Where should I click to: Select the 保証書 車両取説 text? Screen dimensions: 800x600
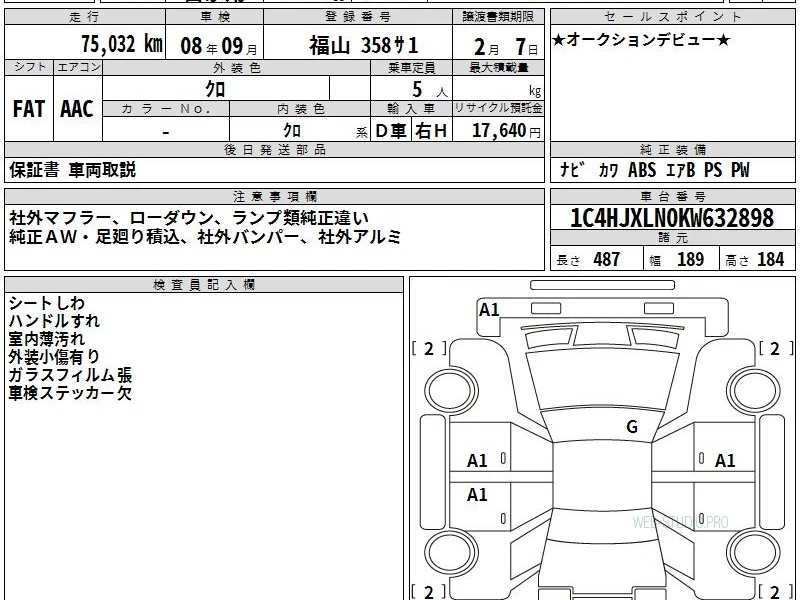tap(72, 170)
